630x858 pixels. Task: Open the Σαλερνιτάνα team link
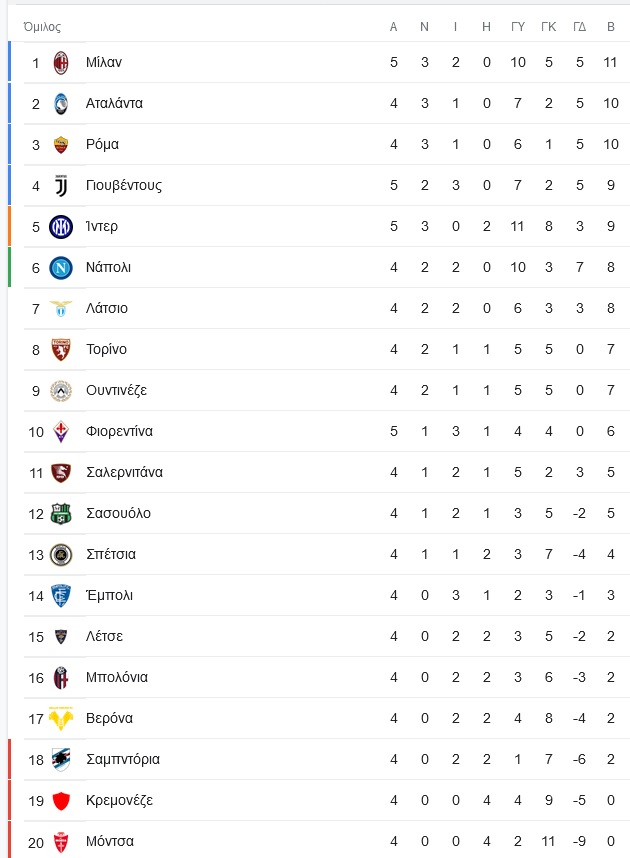(124, 472)
